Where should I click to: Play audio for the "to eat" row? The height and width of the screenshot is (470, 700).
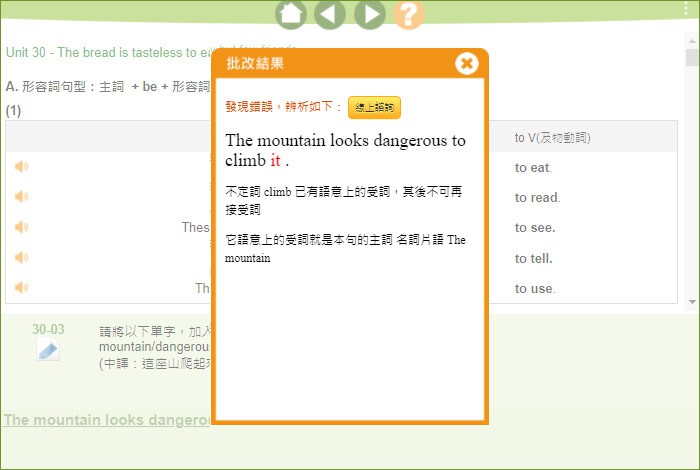[x=21, y=167]
